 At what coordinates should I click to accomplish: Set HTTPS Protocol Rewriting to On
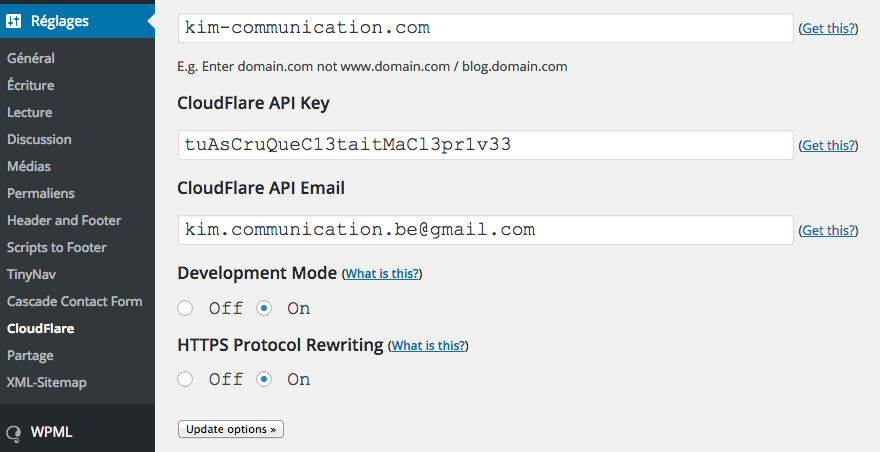coord(264,379)
